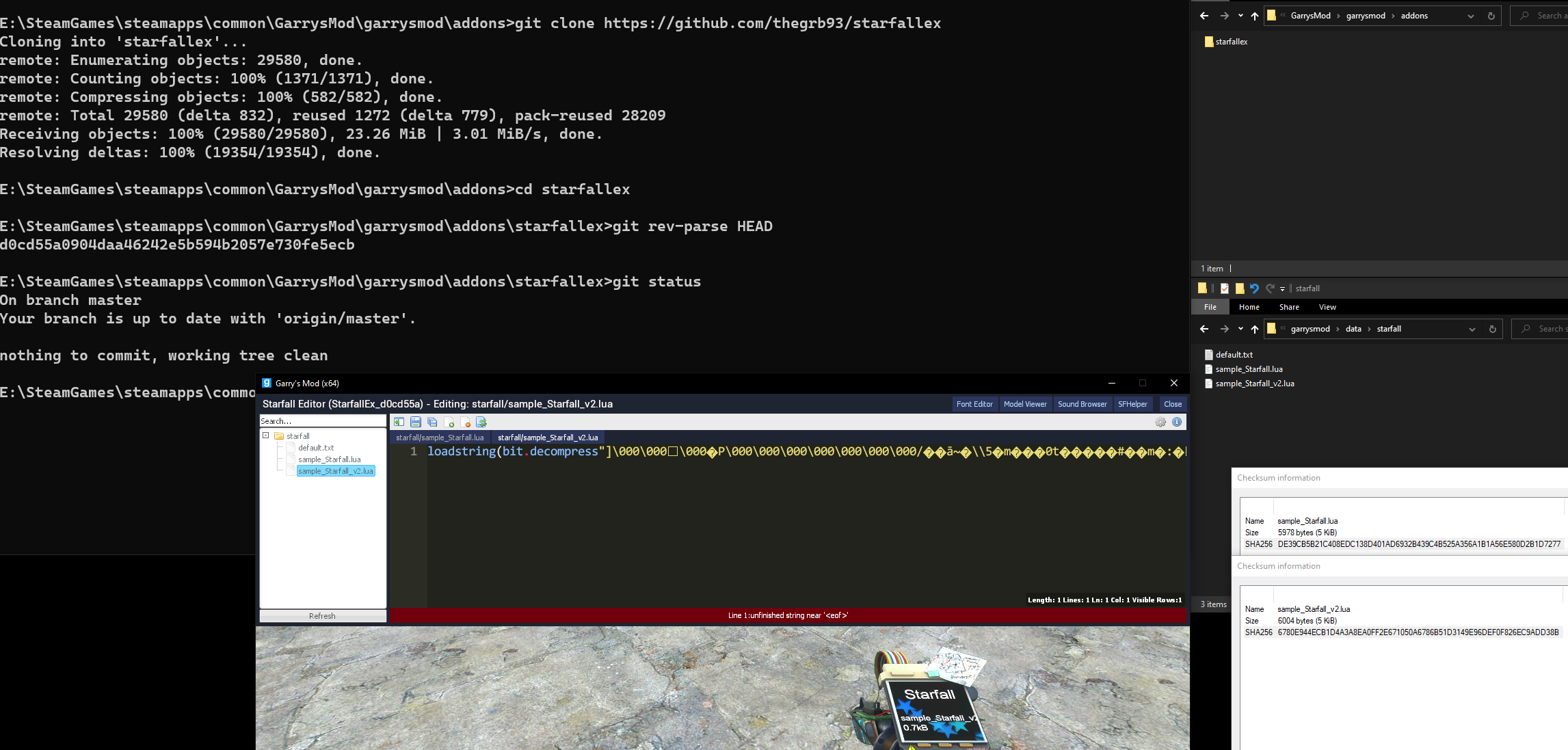
Task: Create a new file using the green plus icon
Action: [x=449, y=422]
